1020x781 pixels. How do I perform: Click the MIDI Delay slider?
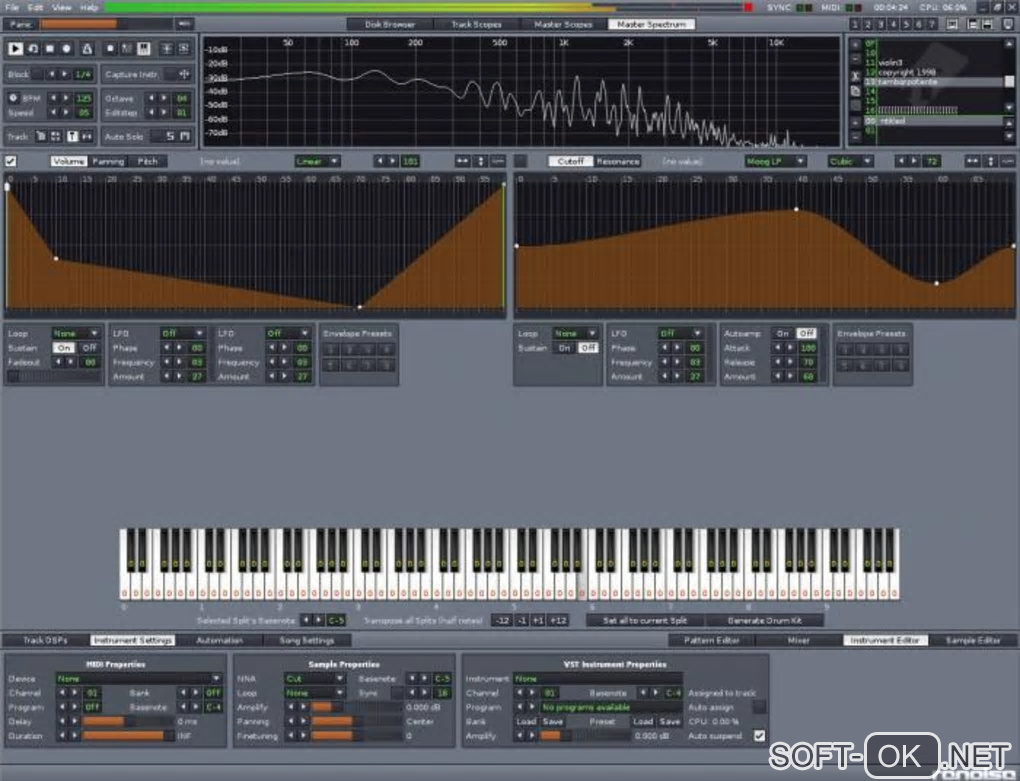point(128,722)
